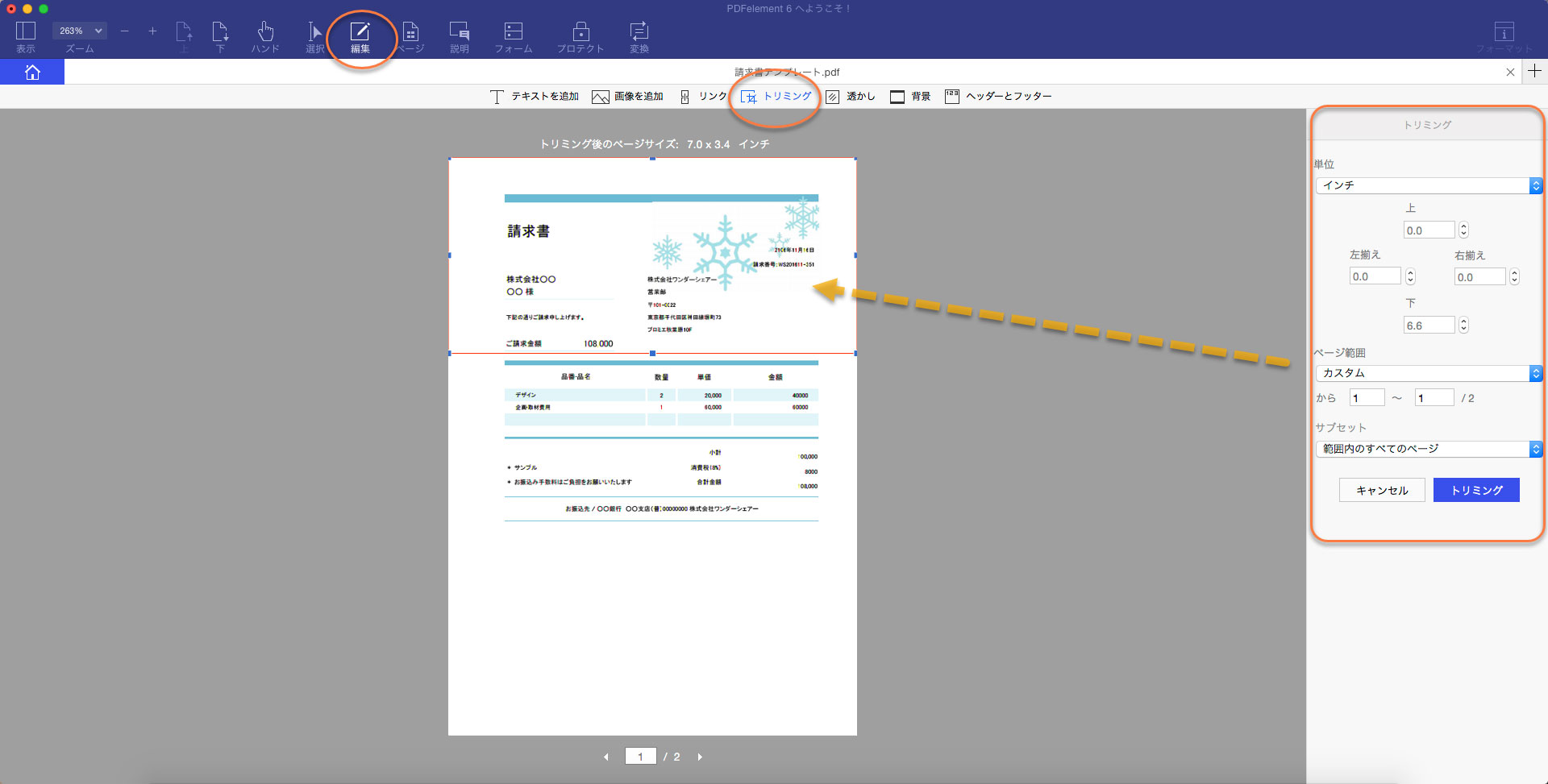Adjust the 左揃え left margin stepper
The height and width of the screenshot is (784, 1548).
coord(1410,276)
